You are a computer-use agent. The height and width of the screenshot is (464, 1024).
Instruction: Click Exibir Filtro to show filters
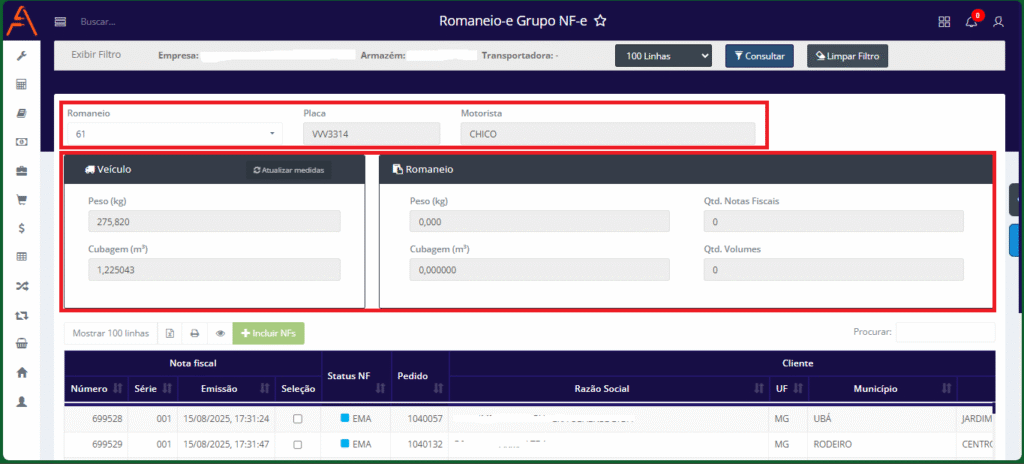(96, 55)
